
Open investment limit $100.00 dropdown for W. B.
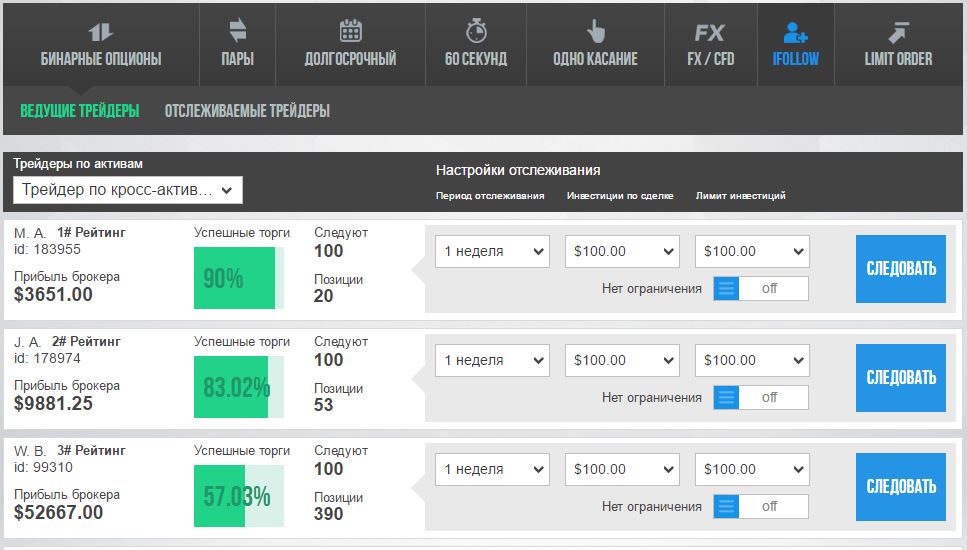(752, 469)
